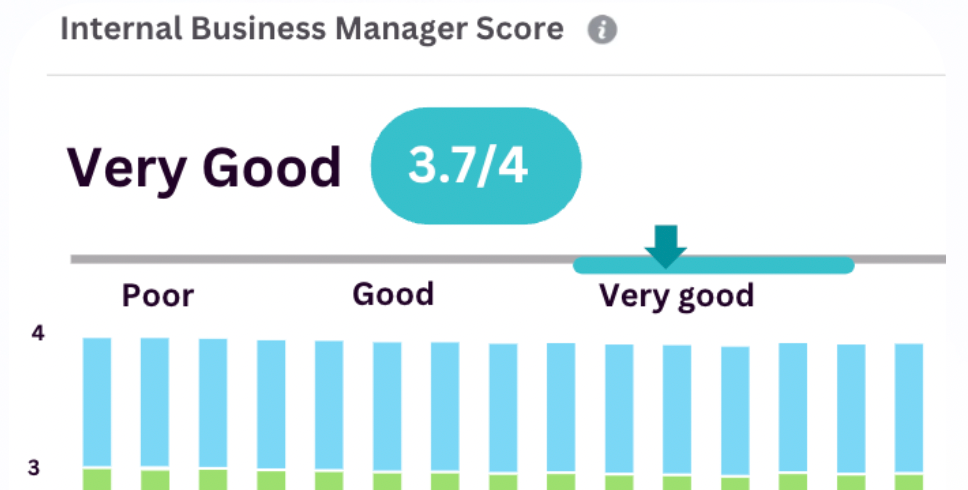
Task: Click the blue segment of the third bar from left
Action: click(x=212, y=403)
